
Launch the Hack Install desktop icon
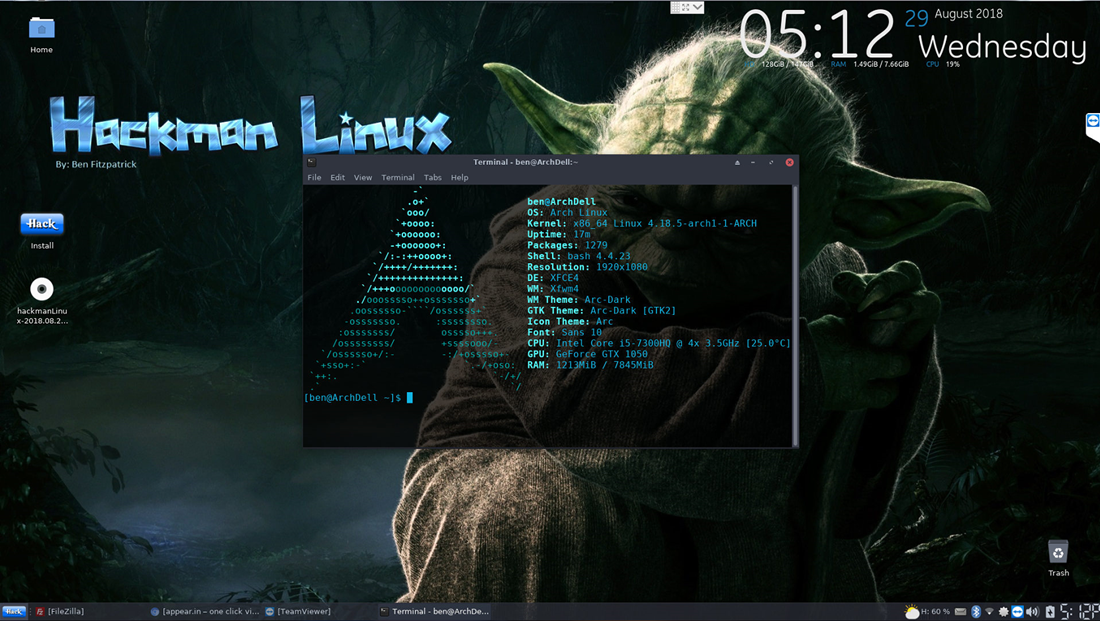click(42, 231)
